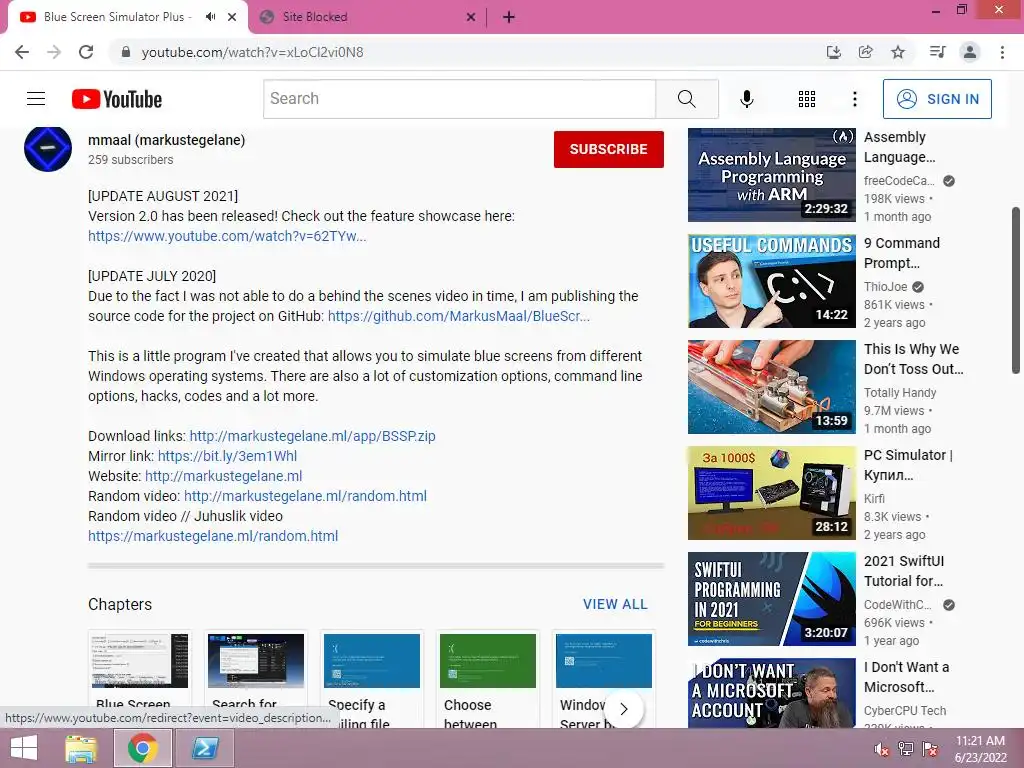Image resolution: width=1024 pixels, height=768 pixels.
Task: Open File Explorer from the taskbar
Action: [x=81, y=748]
